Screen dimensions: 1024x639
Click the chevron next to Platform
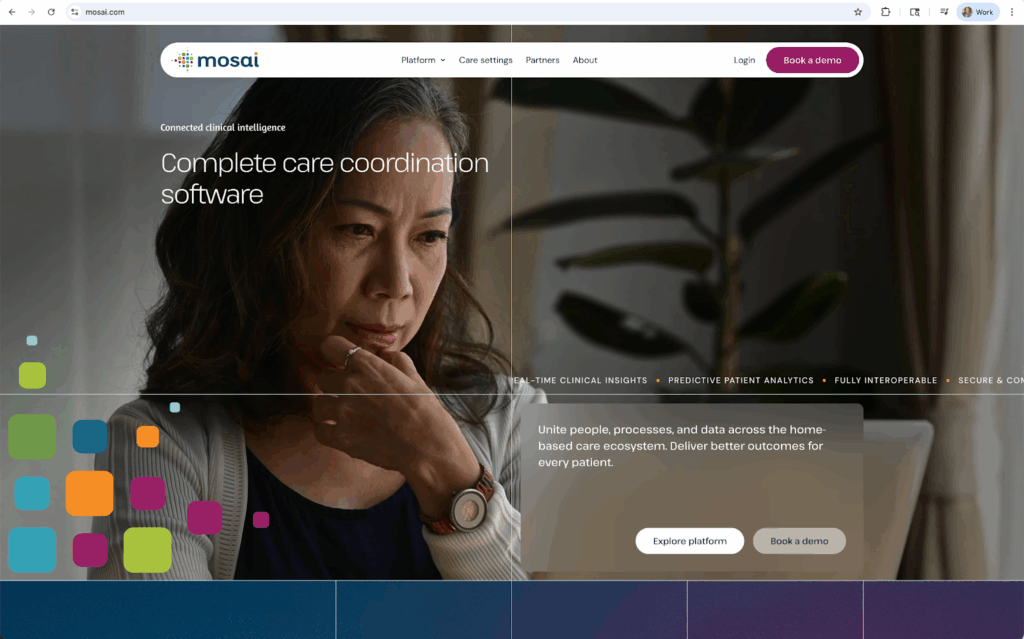pos(443,60)
